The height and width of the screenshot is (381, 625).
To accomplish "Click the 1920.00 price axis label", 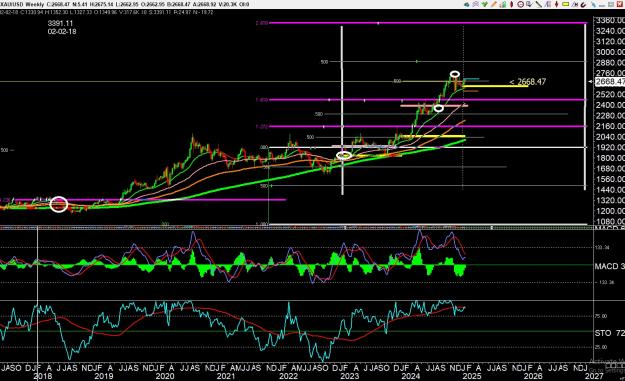I will 610,147.
